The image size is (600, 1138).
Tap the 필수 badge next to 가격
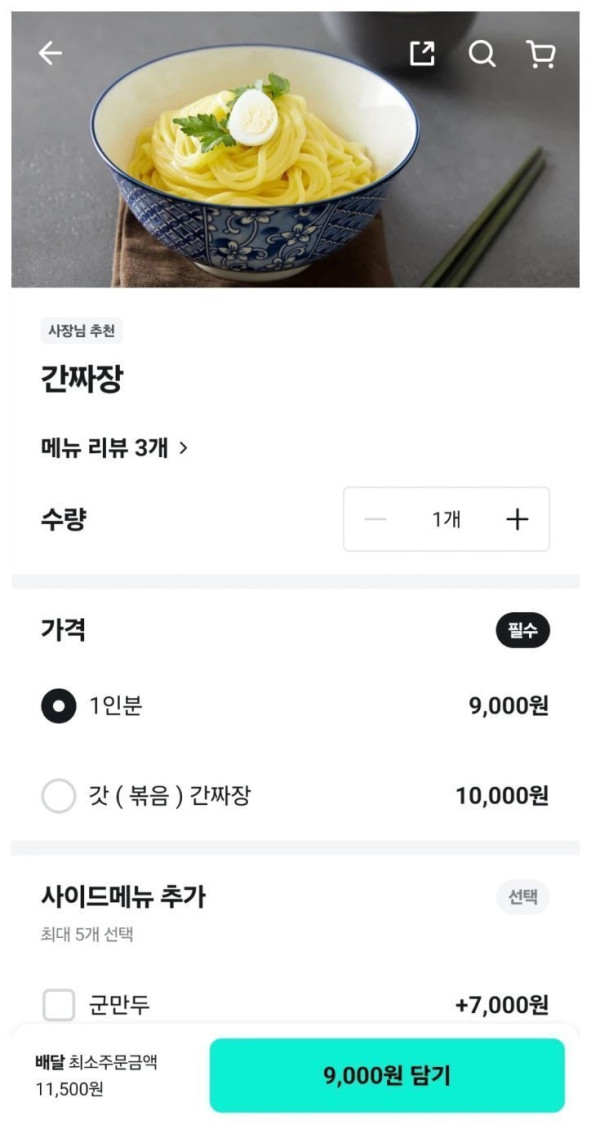click(522, 630)
